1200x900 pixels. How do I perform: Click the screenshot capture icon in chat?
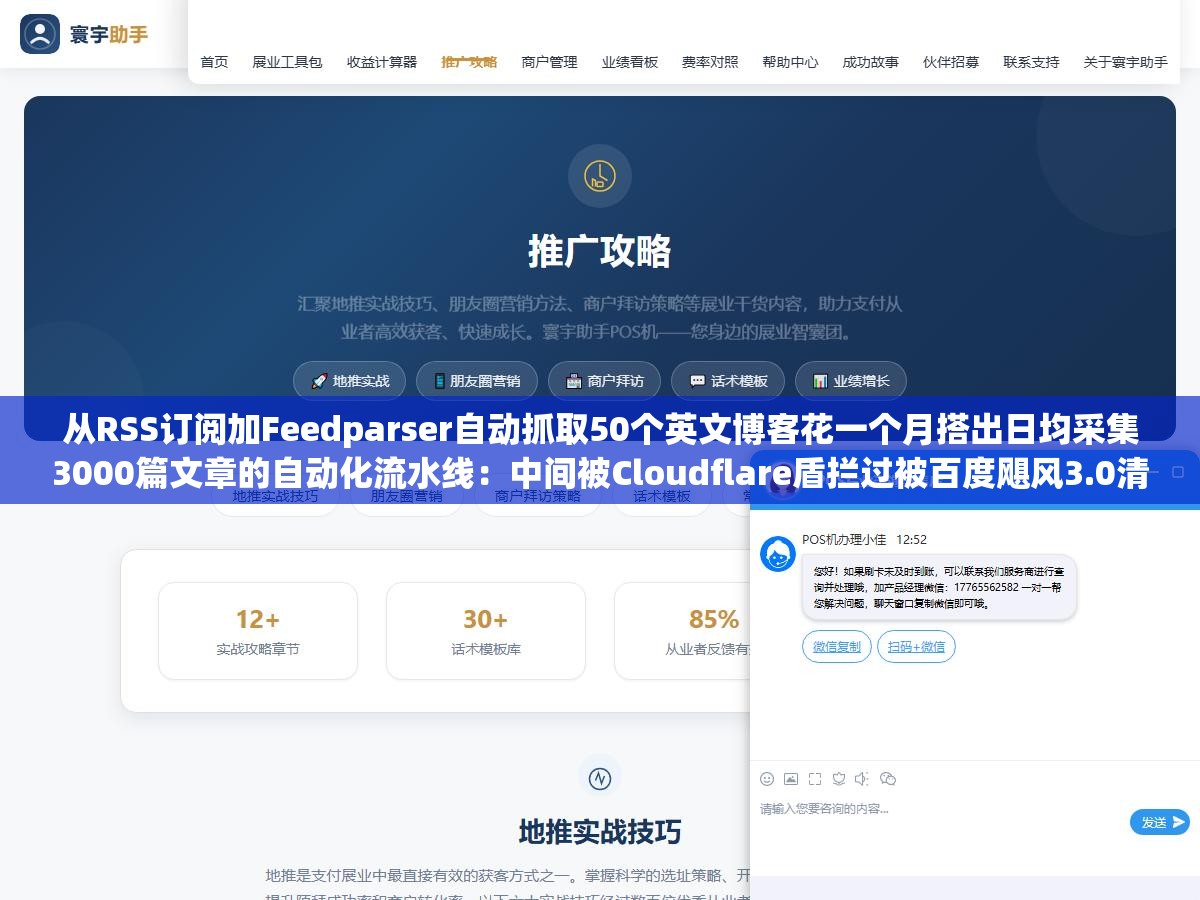[x=815, y=779]
